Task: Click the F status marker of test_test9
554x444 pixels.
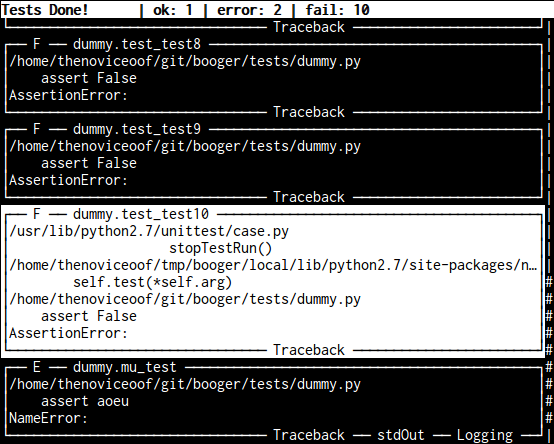Action: click(36, 129)
